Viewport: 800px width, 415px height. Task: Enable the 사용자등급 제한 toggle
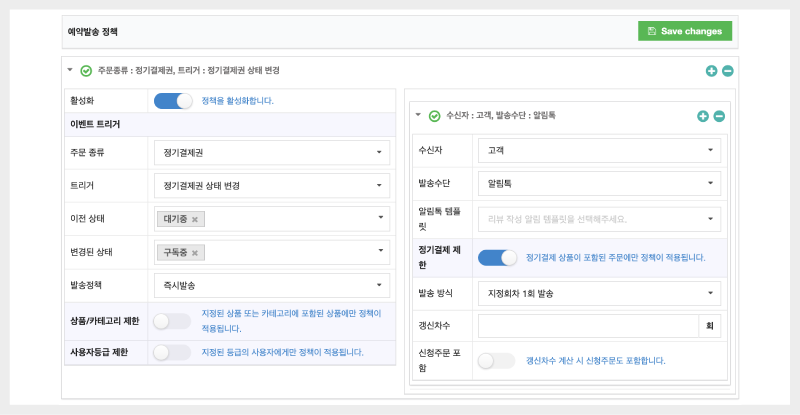172,352
